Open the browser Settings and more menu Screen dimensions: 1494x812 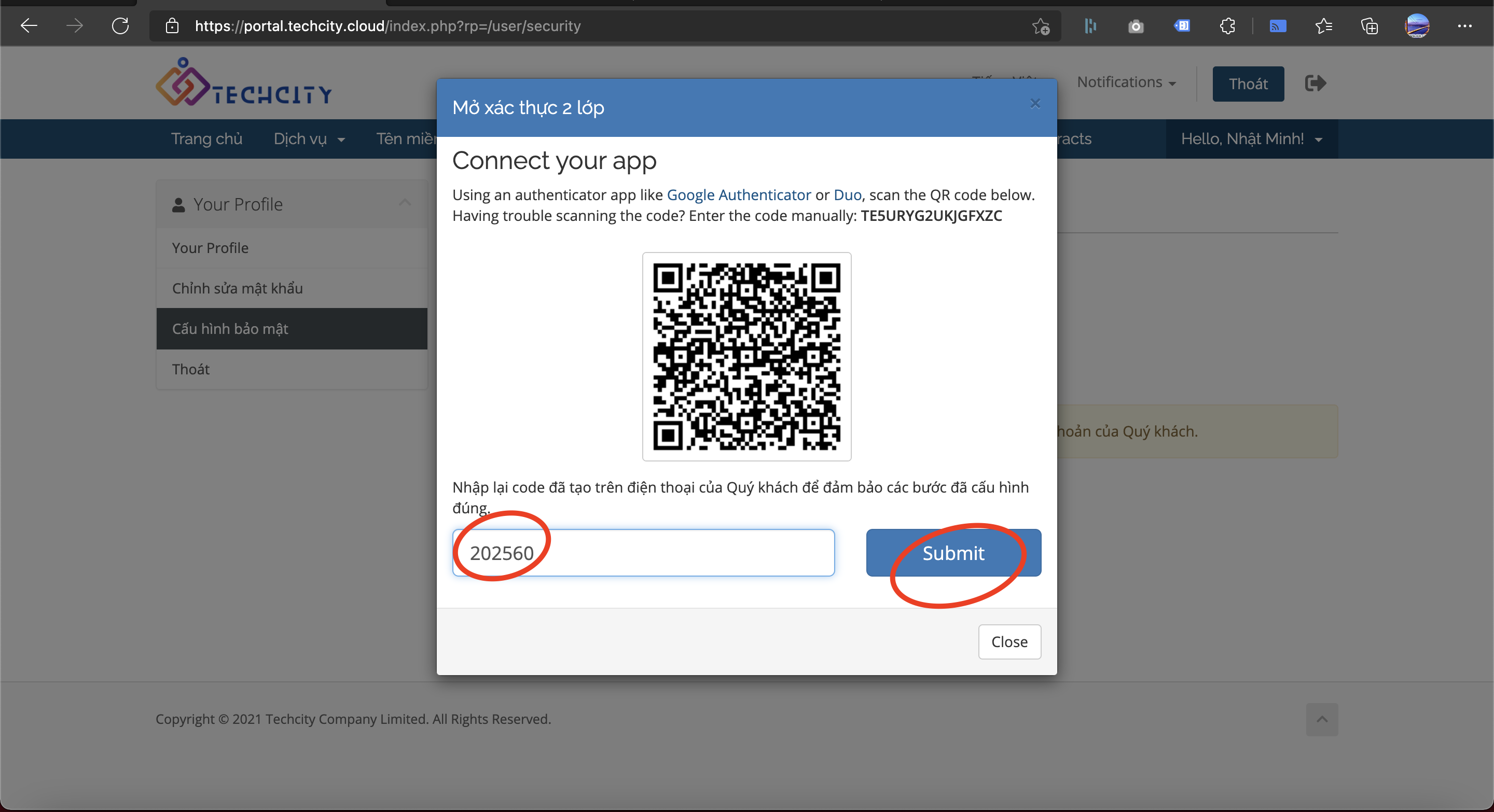point(1464,26)
